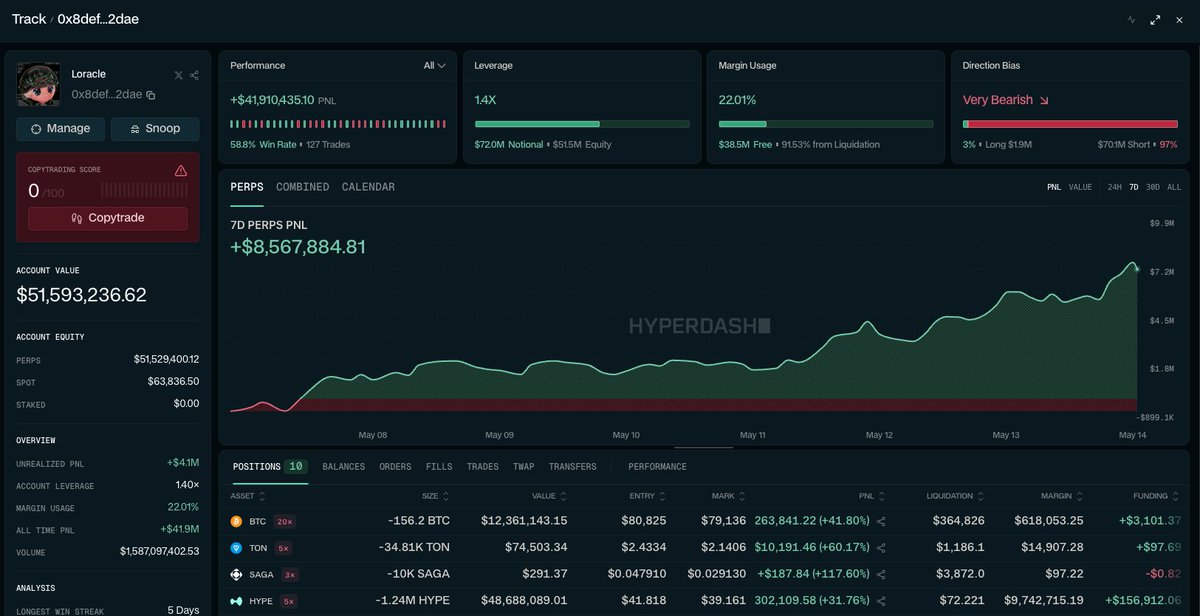Click the TON coin icon

tap(237, 548)
